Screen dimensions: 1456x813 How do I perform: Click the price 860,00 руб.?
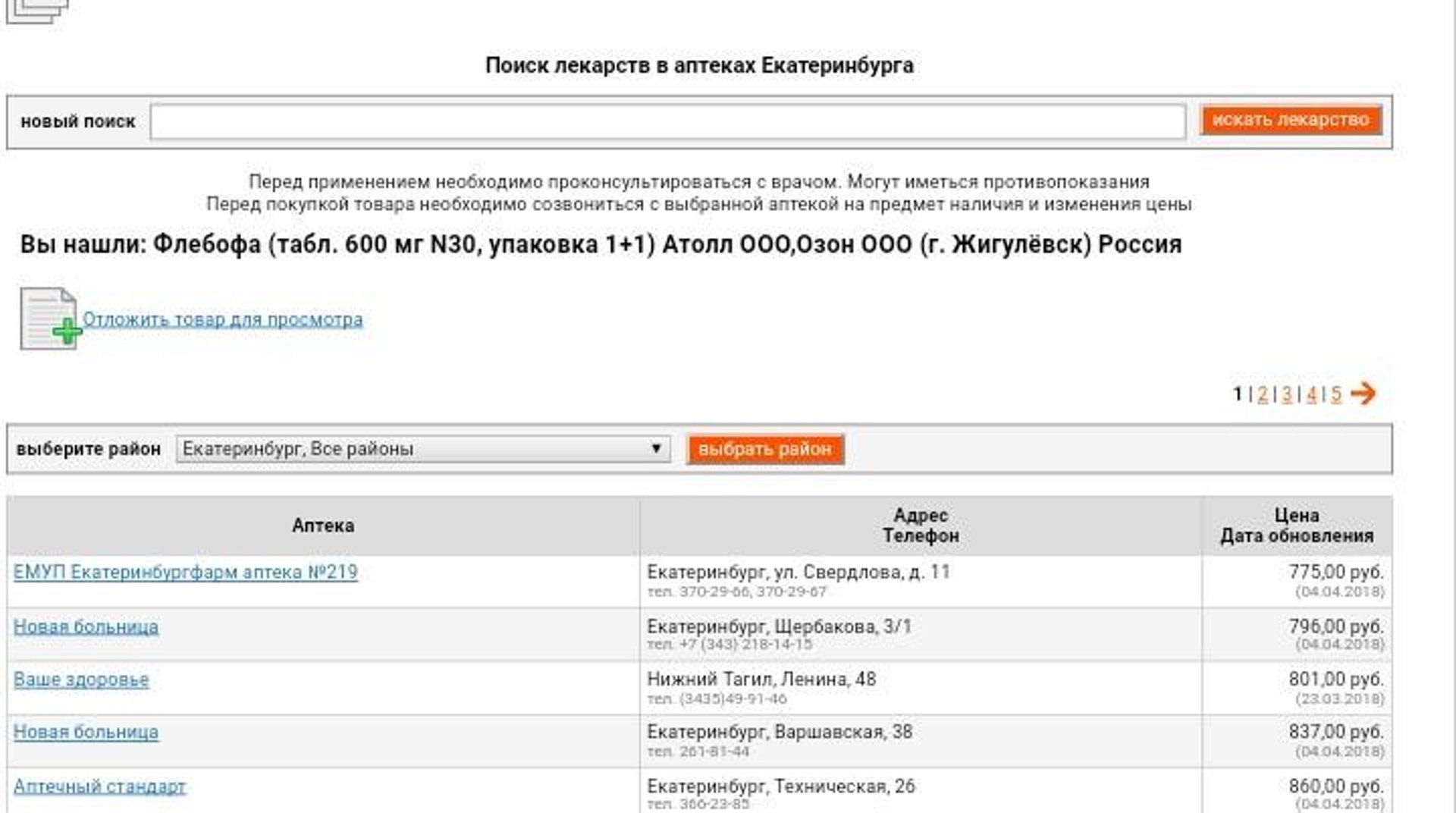pyautogui.click(x=1336, y=786)
